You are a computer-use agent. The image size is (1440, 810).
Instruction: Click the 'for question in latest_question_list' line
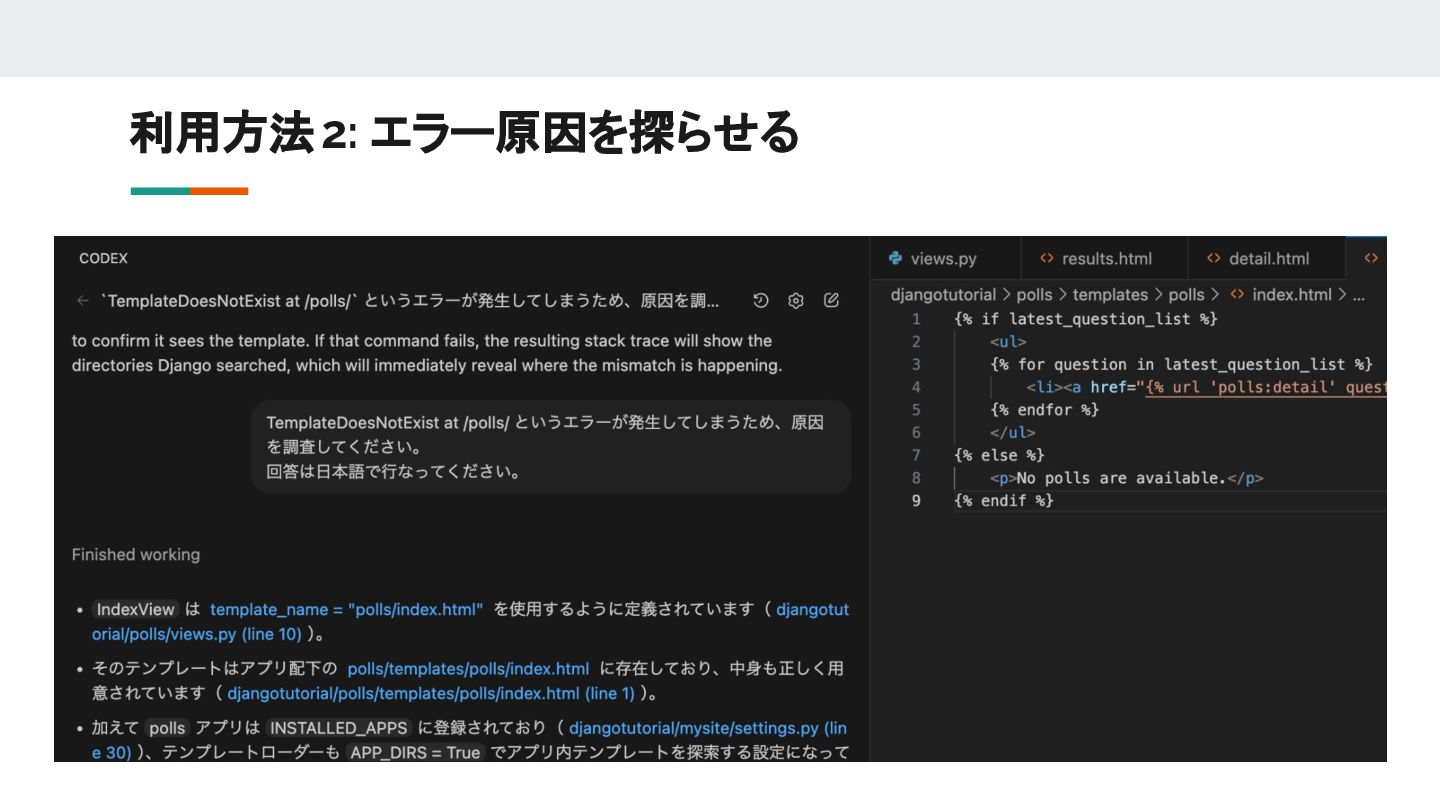click(x=1181, y=364)
